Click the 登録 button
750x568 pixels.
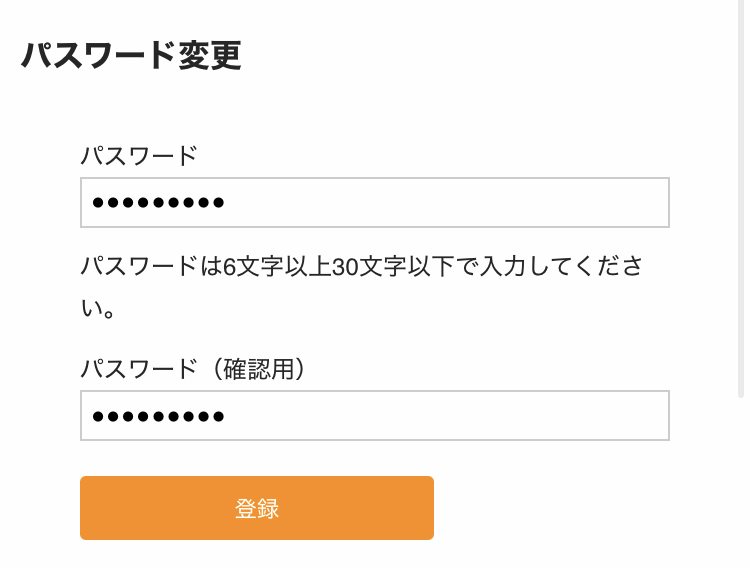coord(256,508)
